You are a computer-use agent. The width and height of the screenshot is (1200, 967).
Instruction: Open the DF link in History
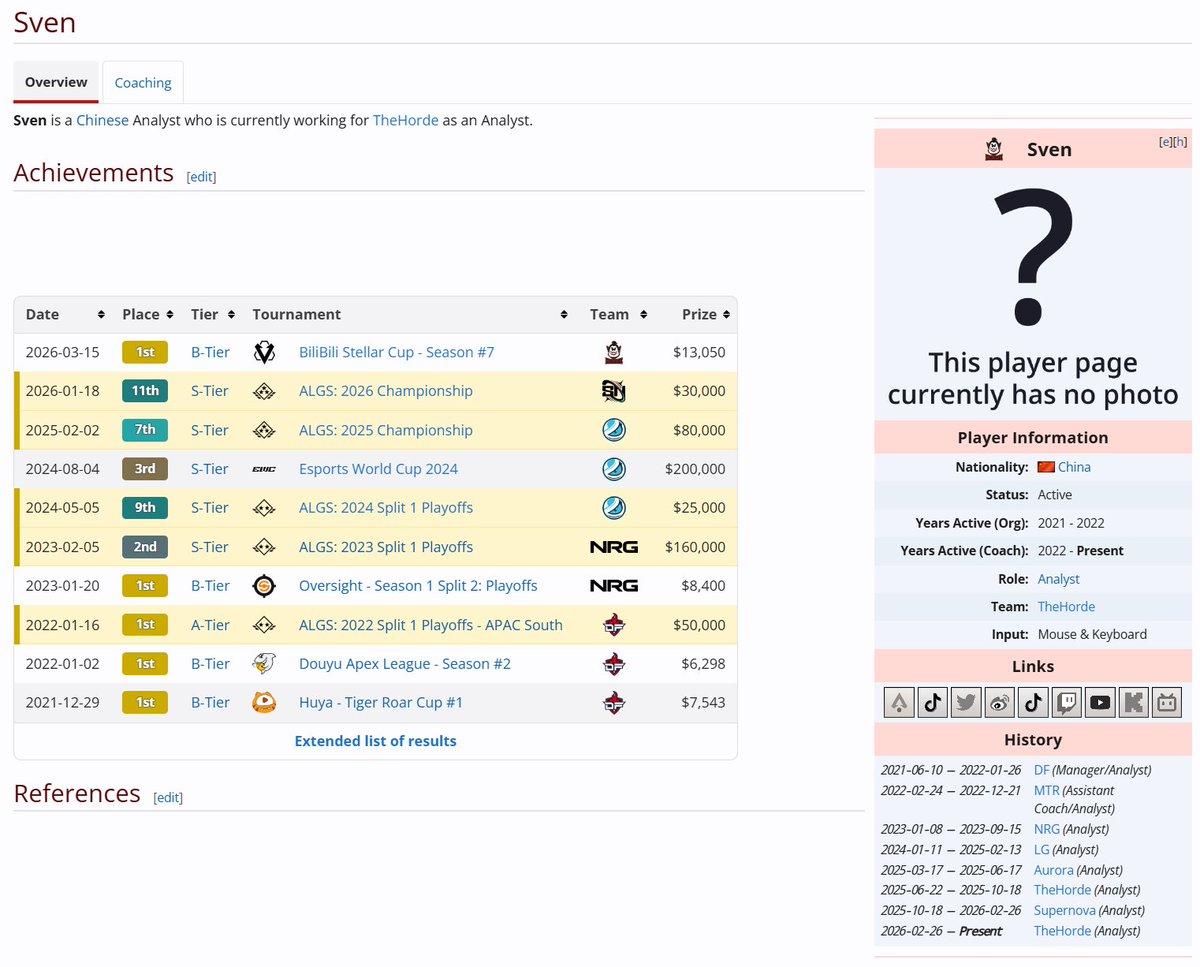(1041, 770)
